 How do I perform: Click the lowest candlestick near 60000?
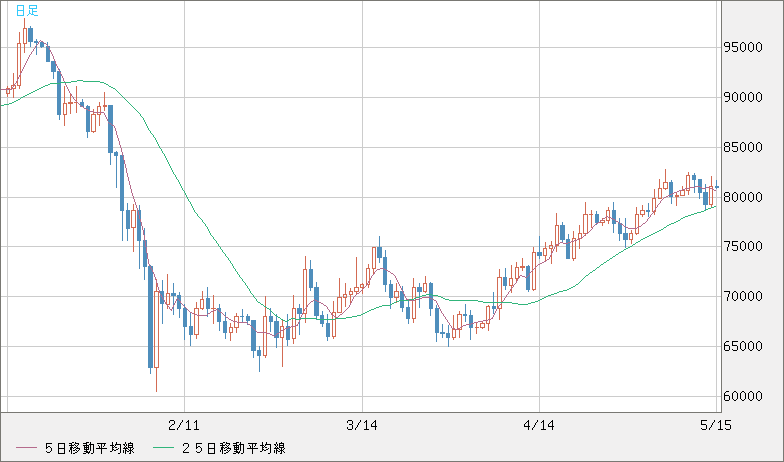[x=156, y=329]
